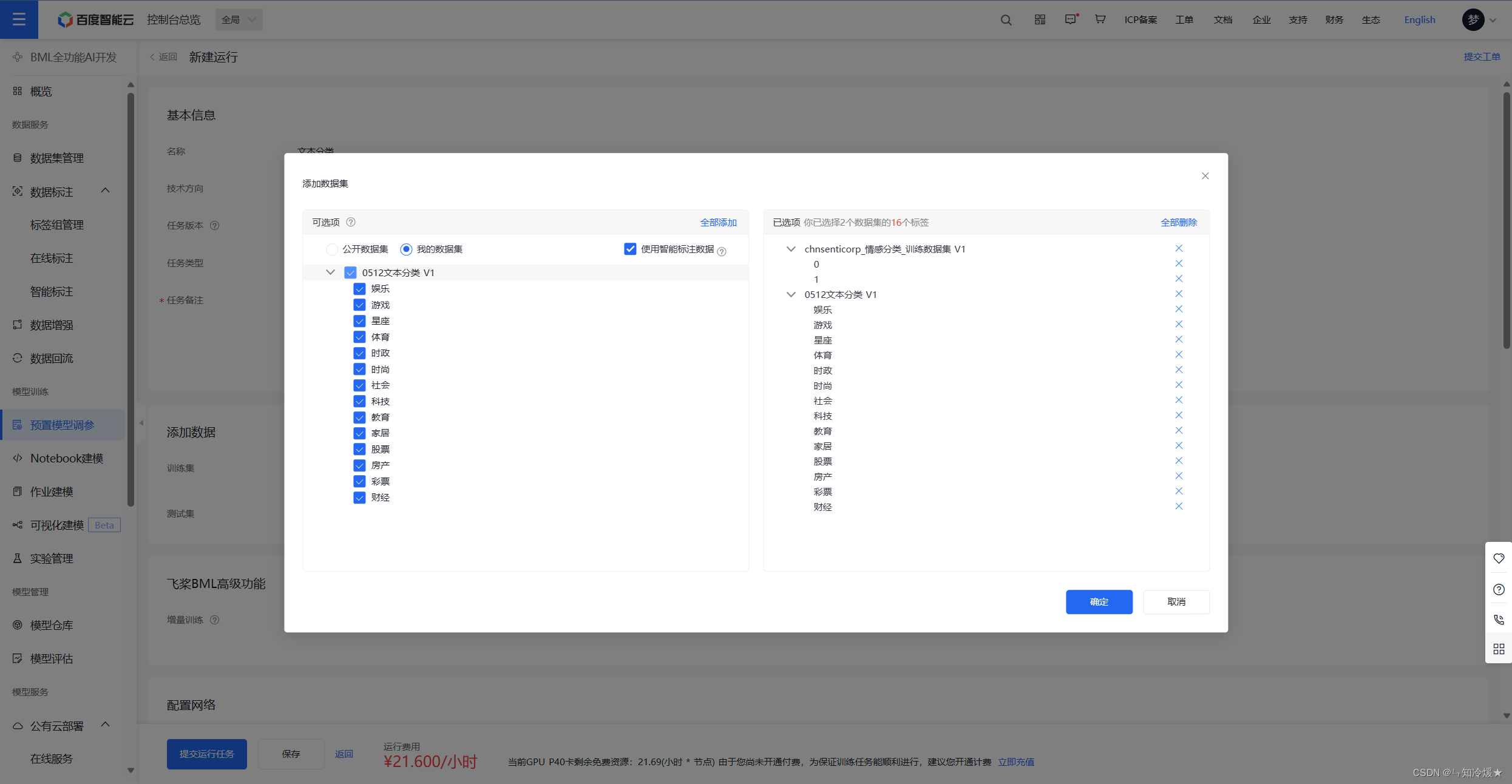Viewport: 1512px width, 784px height.
Task: Uncheck the 教育 label checkbox
Action: click(x=359, y=417)
